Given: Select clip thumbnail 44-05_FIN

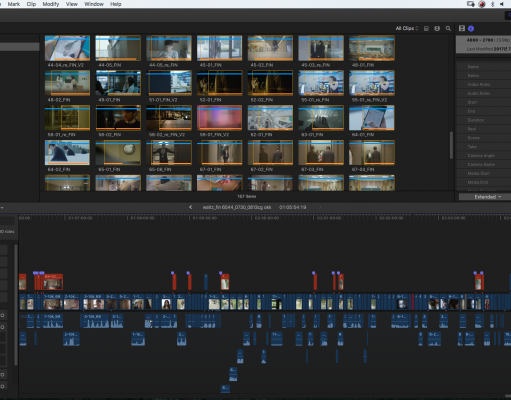Looking at the screenshot, I should coord(118,48).
